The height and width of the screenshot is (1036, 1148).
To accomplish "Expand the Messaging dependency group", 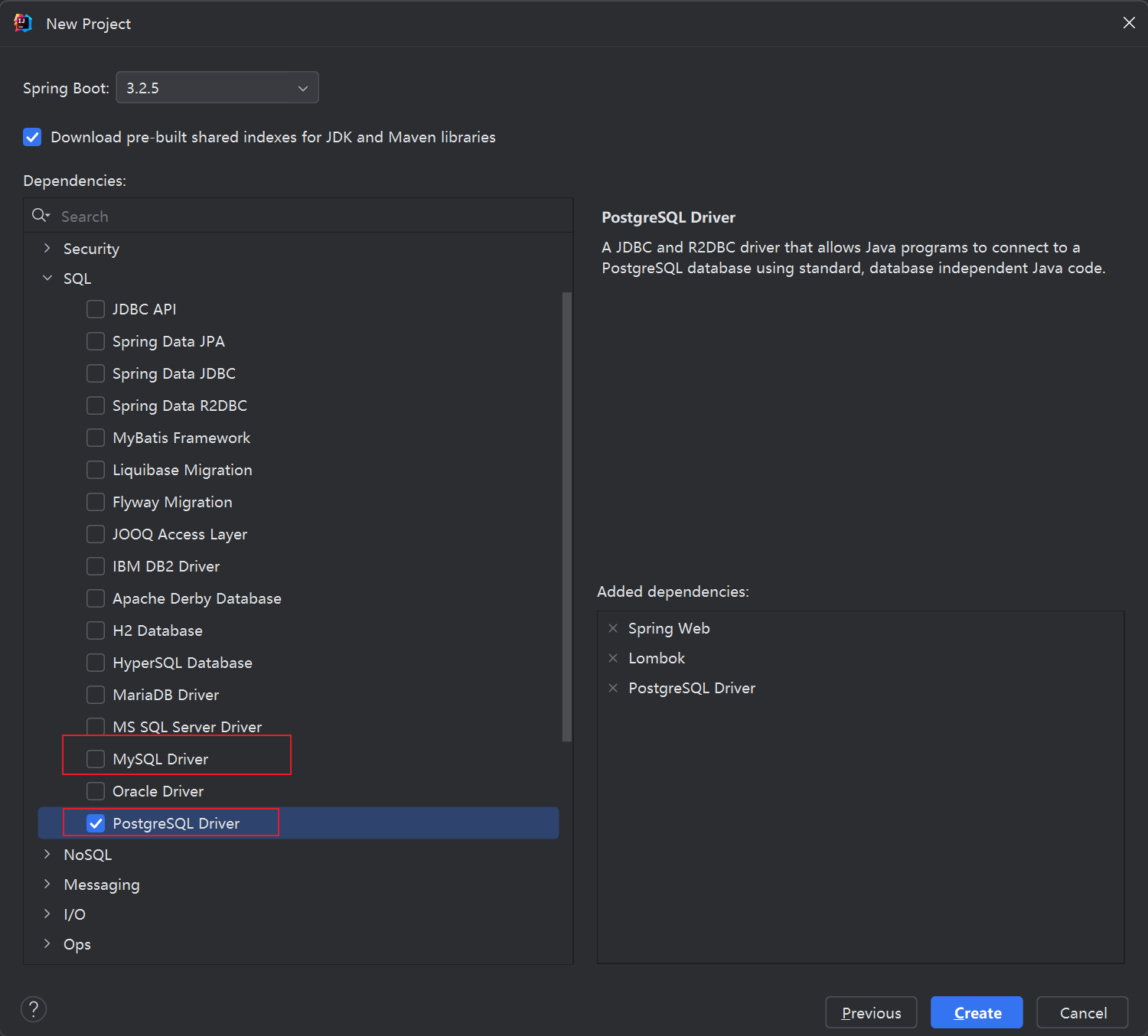I will point(47,884).
